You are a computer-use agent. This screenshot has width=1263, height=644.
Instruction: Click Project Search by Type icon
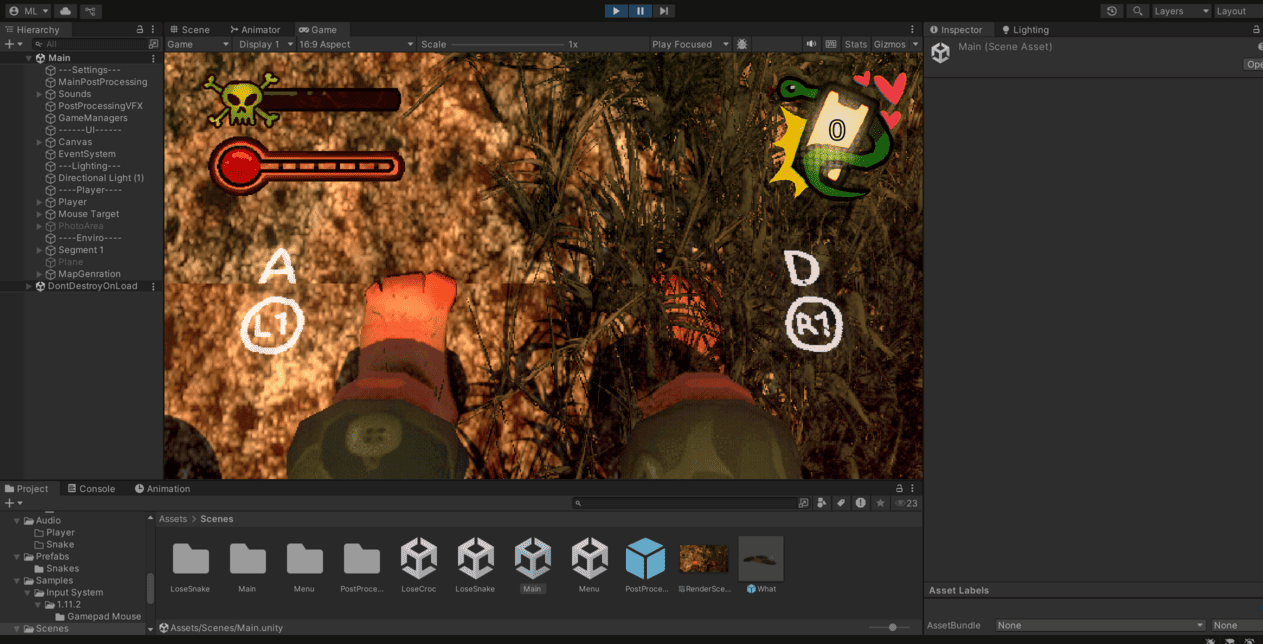coord(822,503)
